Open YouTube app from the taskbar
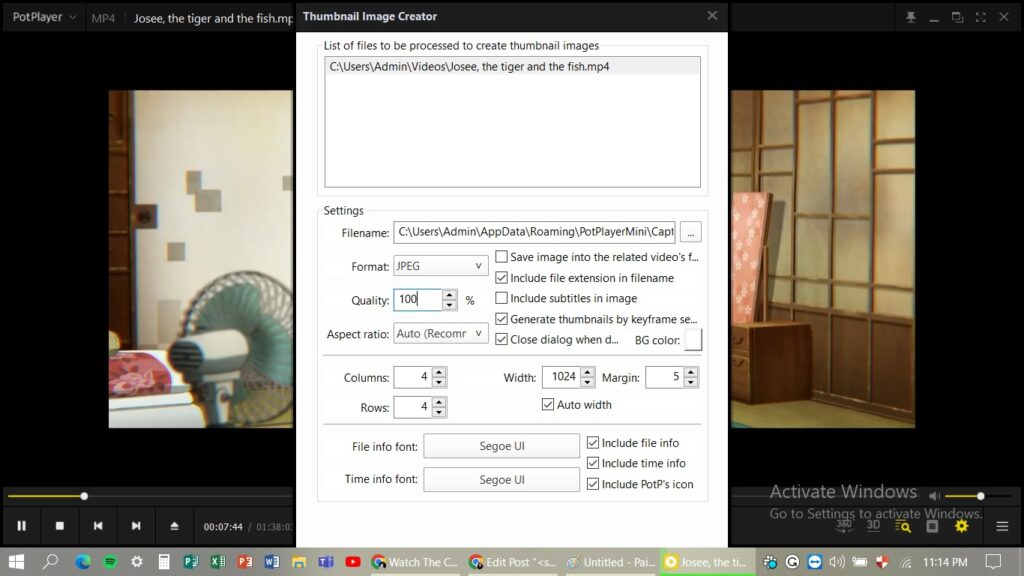The height and width of the screenshot is (576, 1024). coord(353,562)
